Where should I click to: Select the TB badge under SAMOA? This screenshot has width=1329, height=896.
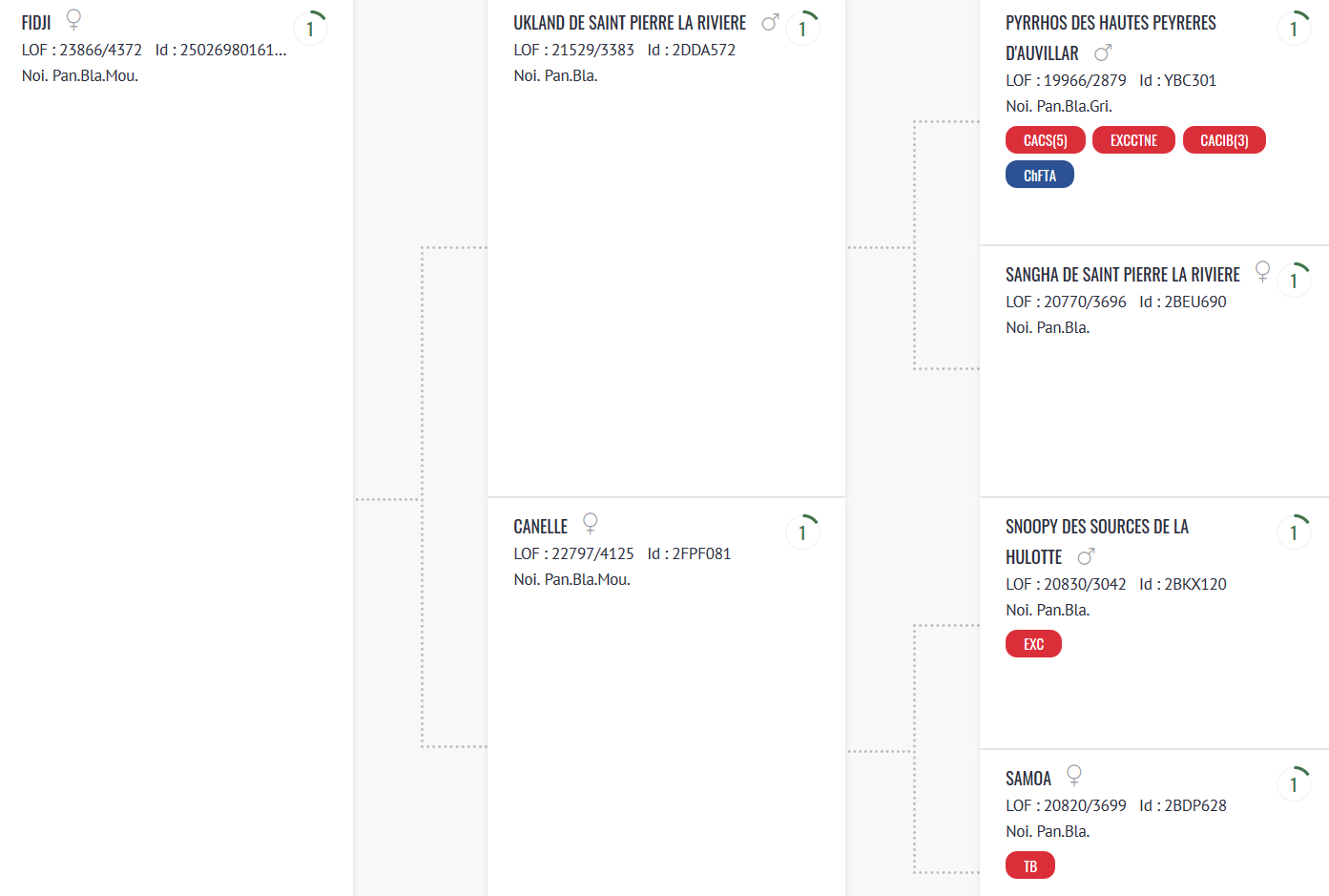coord(1030,865)
